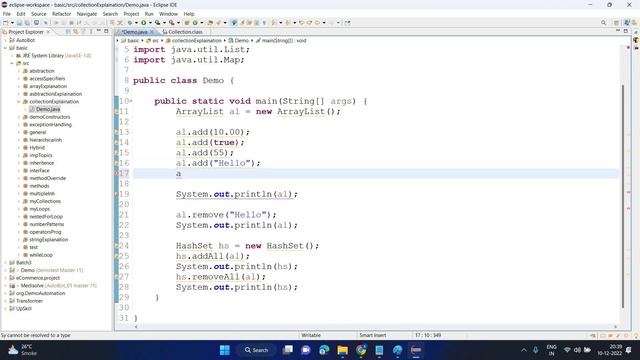Open the Window menu
This screenshot has width=640, height=360.
point(168,14)
